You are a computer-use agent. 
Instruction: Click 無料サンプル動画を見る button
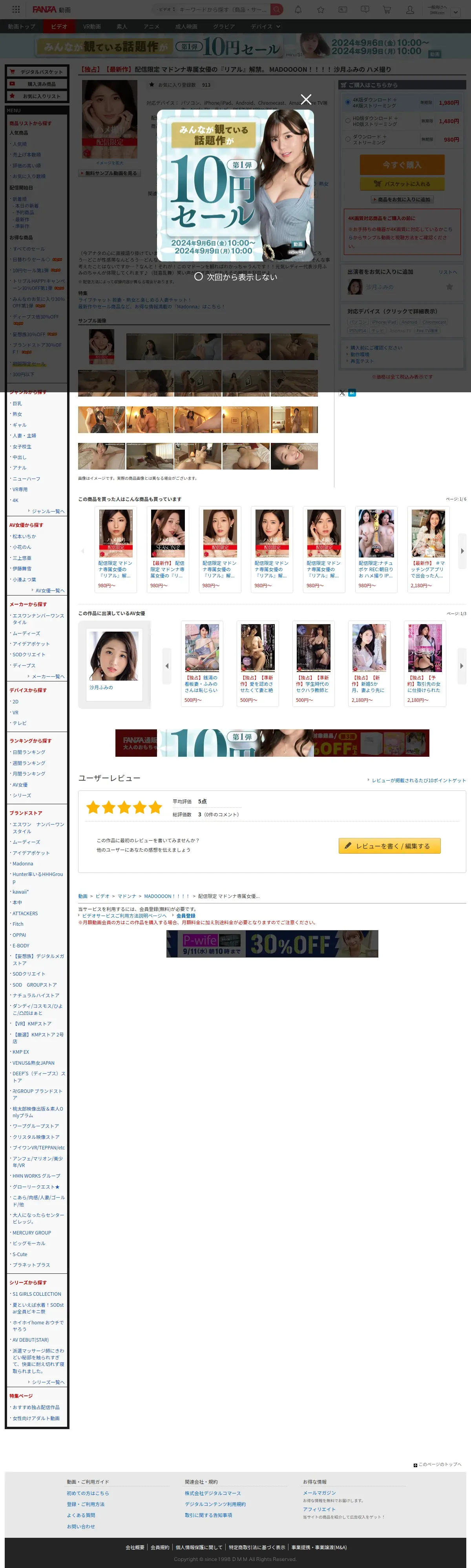pos(110,173)
